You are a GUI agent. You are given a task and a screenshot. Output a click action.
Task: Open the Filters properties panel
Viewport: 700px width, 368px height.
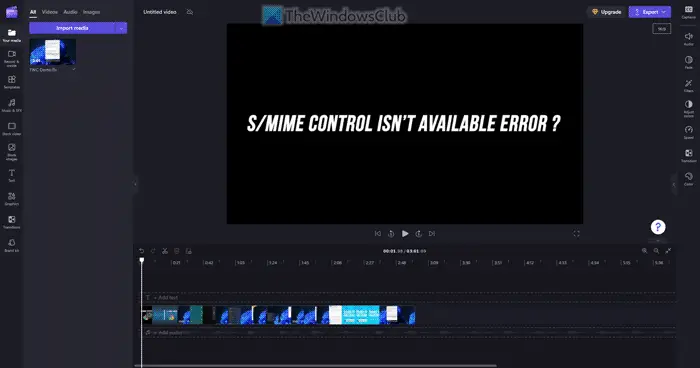click(x=688, y=86)
